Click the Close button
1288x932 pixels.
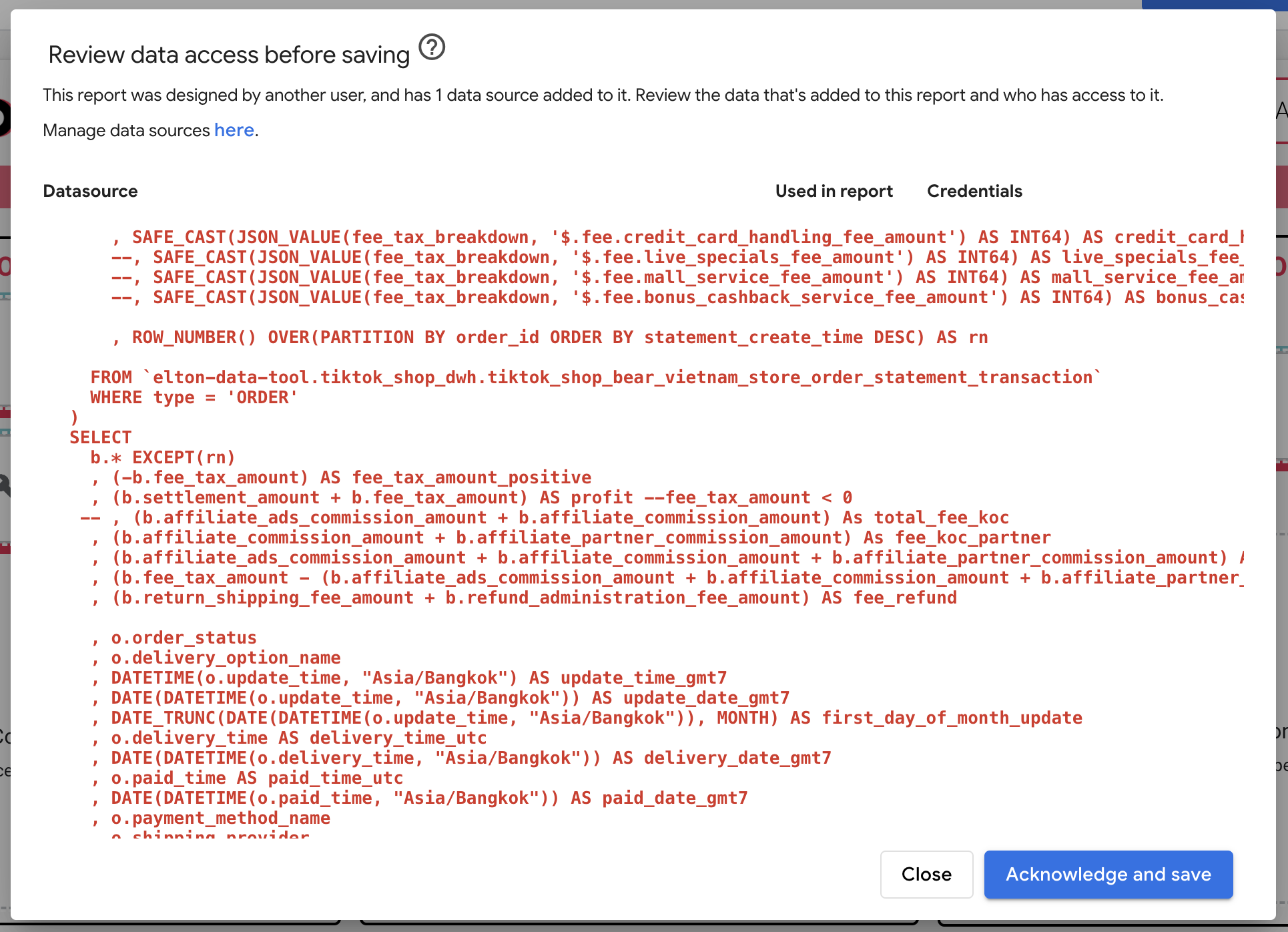[926, 874]
